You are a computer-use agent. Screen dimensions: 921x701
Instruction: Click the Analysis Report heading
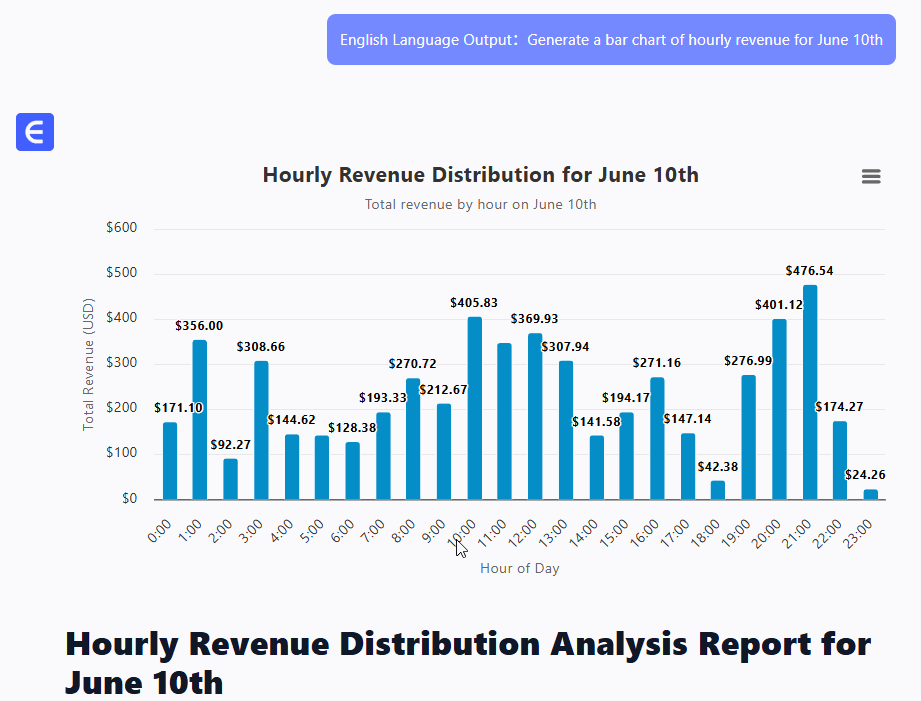(468, 662)
